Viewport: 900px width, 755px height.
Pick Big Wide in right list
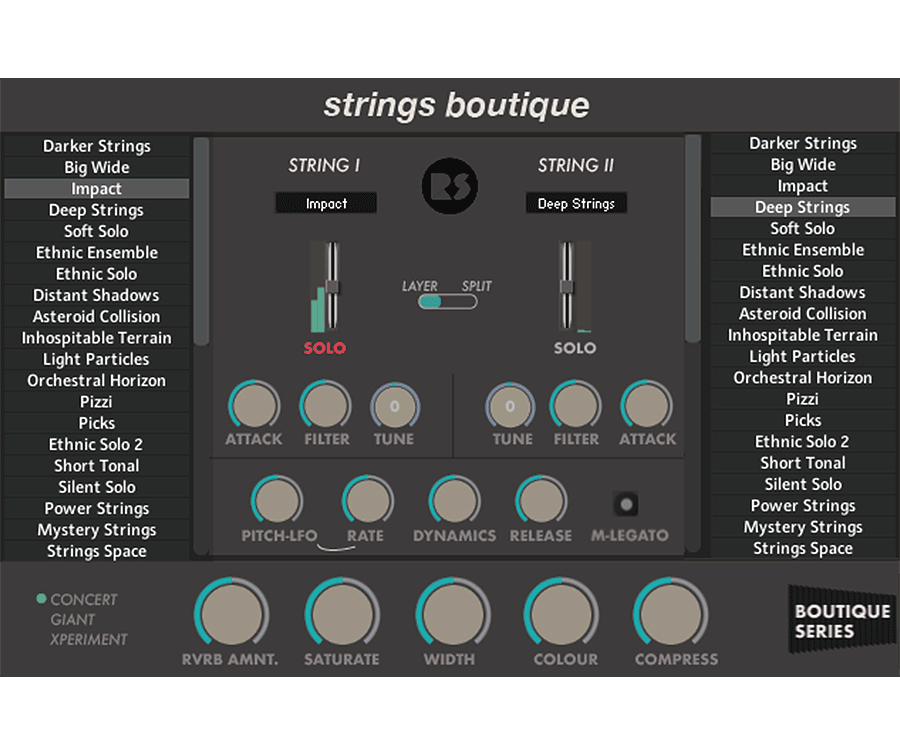pos(802,164)
